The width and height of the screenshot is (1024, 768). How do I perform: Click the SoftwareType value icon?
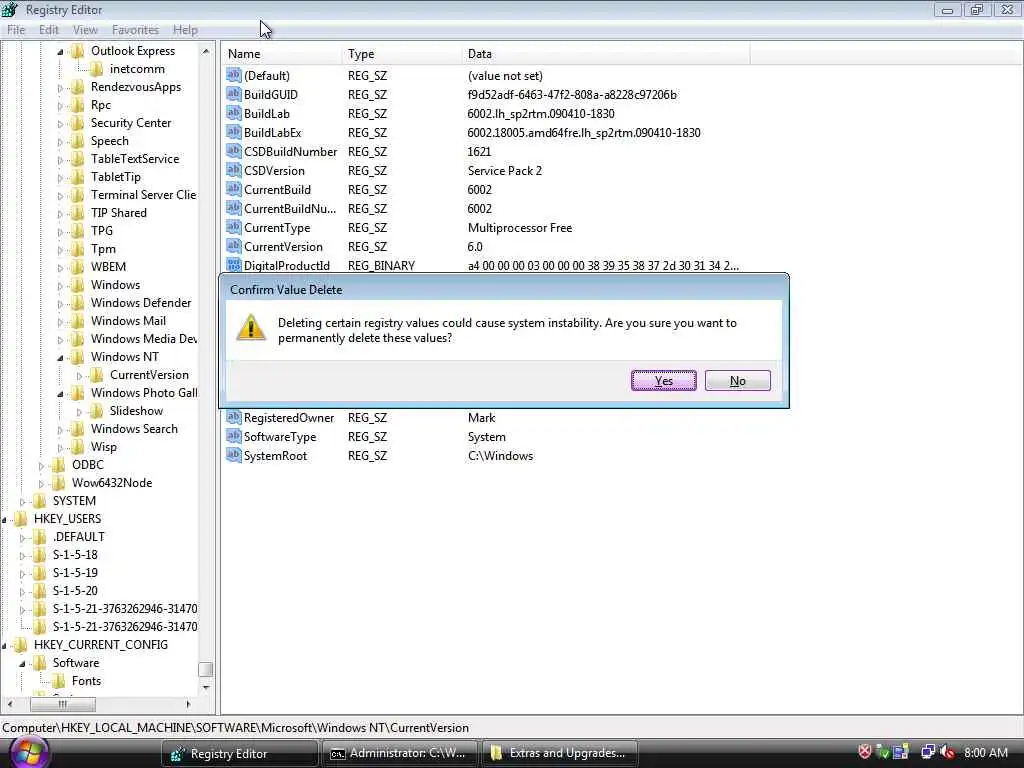pos(234,436)
